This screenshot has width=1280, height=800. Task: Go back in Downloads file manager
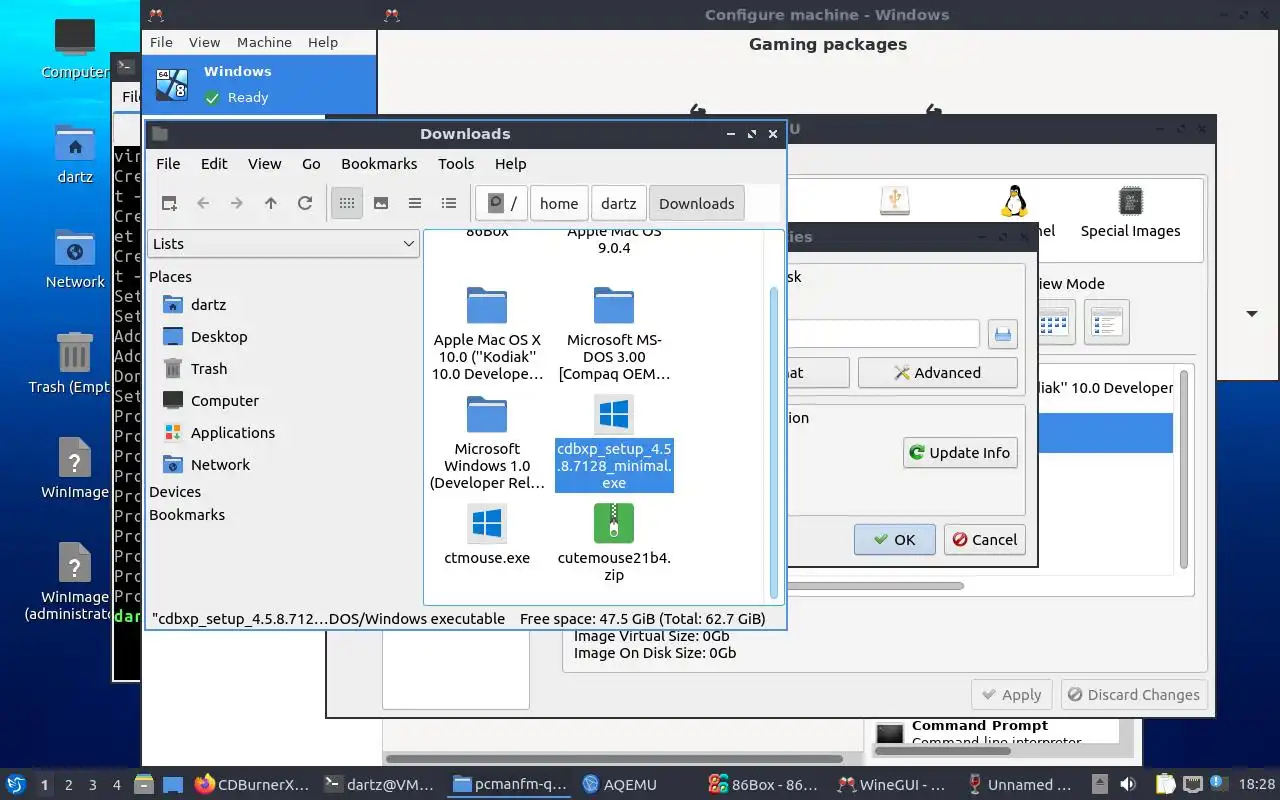click(x=203, y=203)
